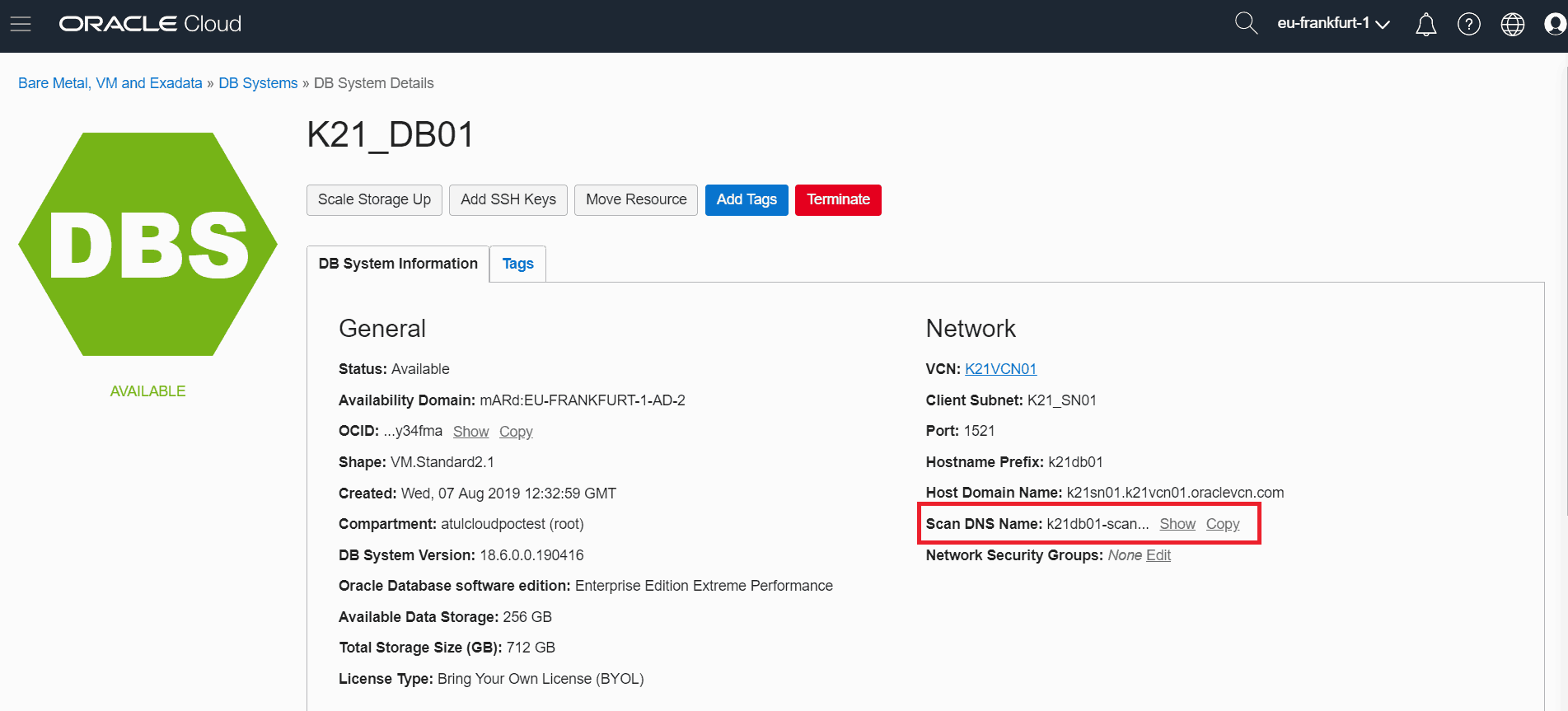Expand the eu-frankfurt-1 region dropdown
Viewport: 1568px width, 711px height.
[1333, 24]
